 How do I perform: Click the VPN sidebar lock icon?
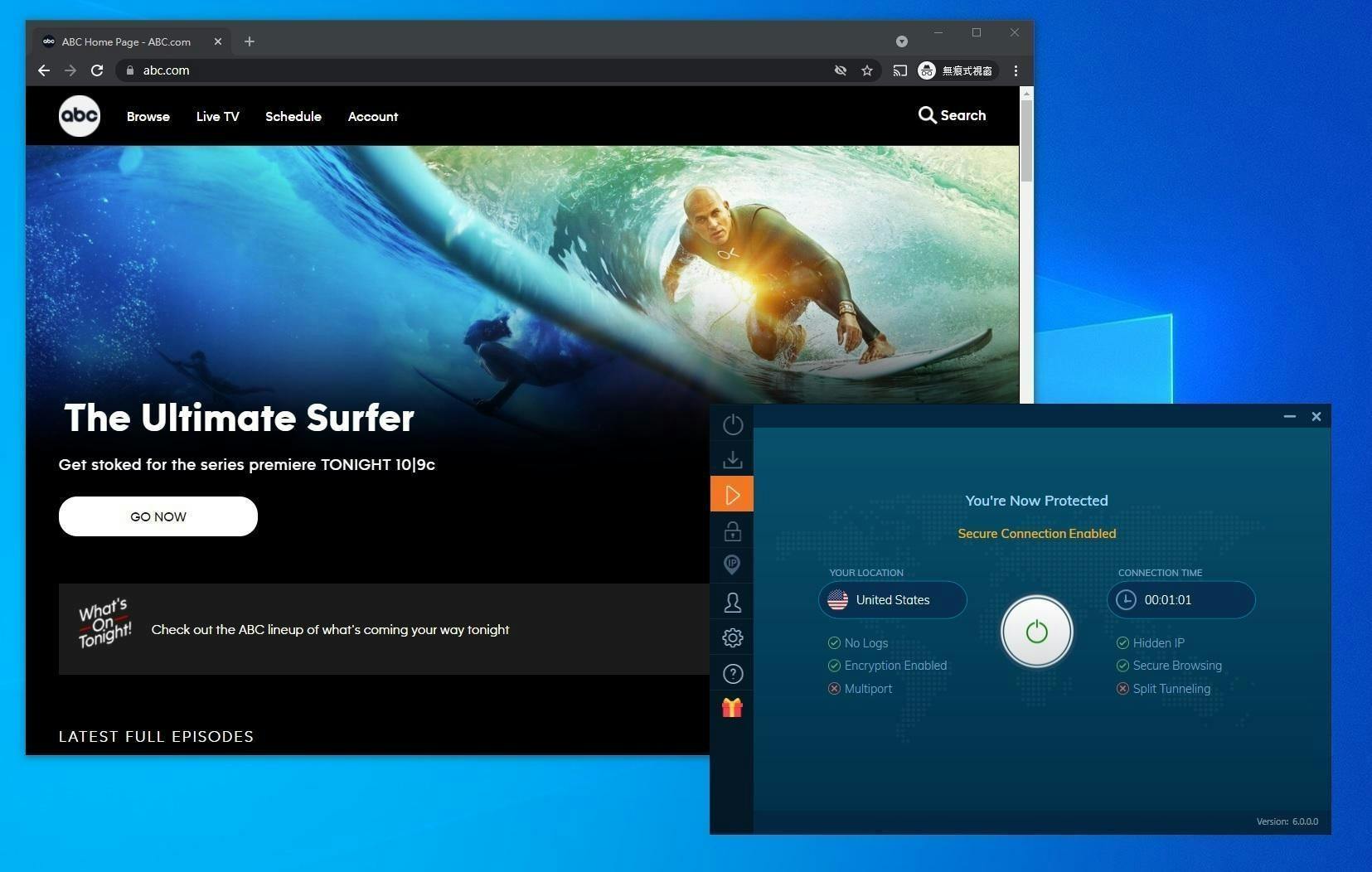[x=733, y=530]
